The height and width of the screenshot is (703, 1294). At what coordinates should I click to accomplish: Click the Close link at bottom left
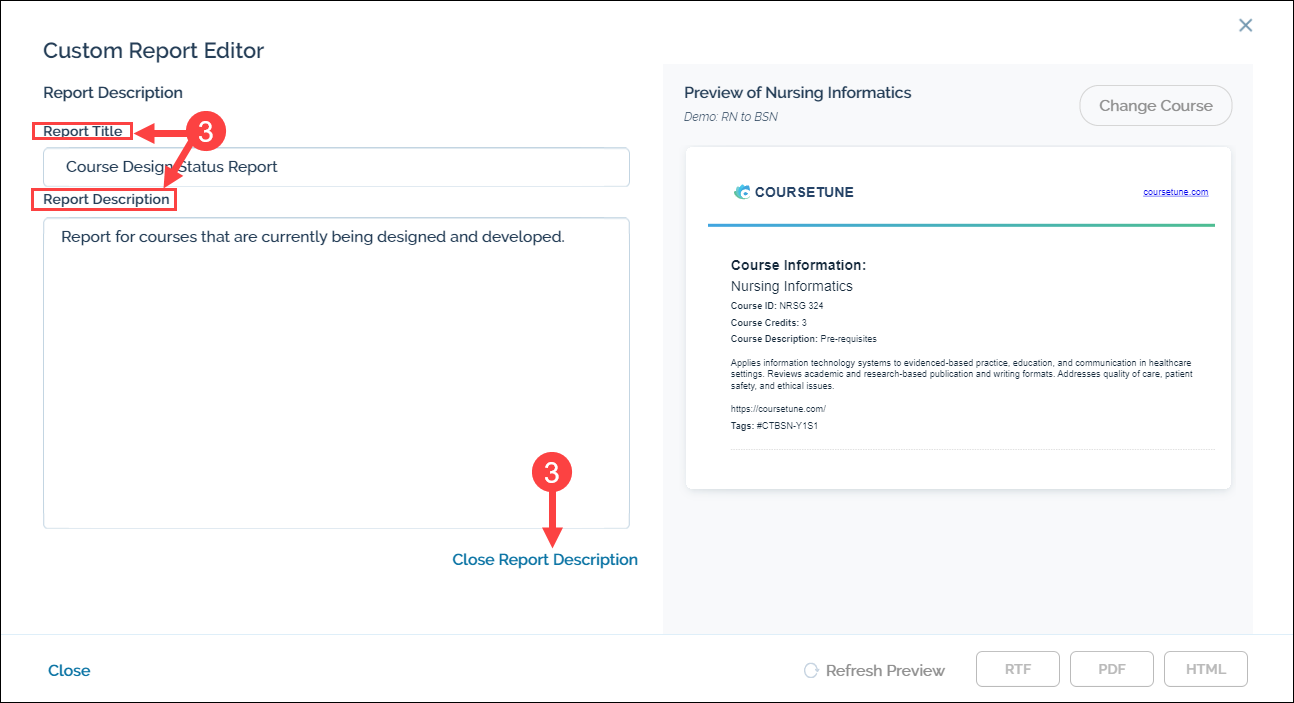click(x=69, y=671)
